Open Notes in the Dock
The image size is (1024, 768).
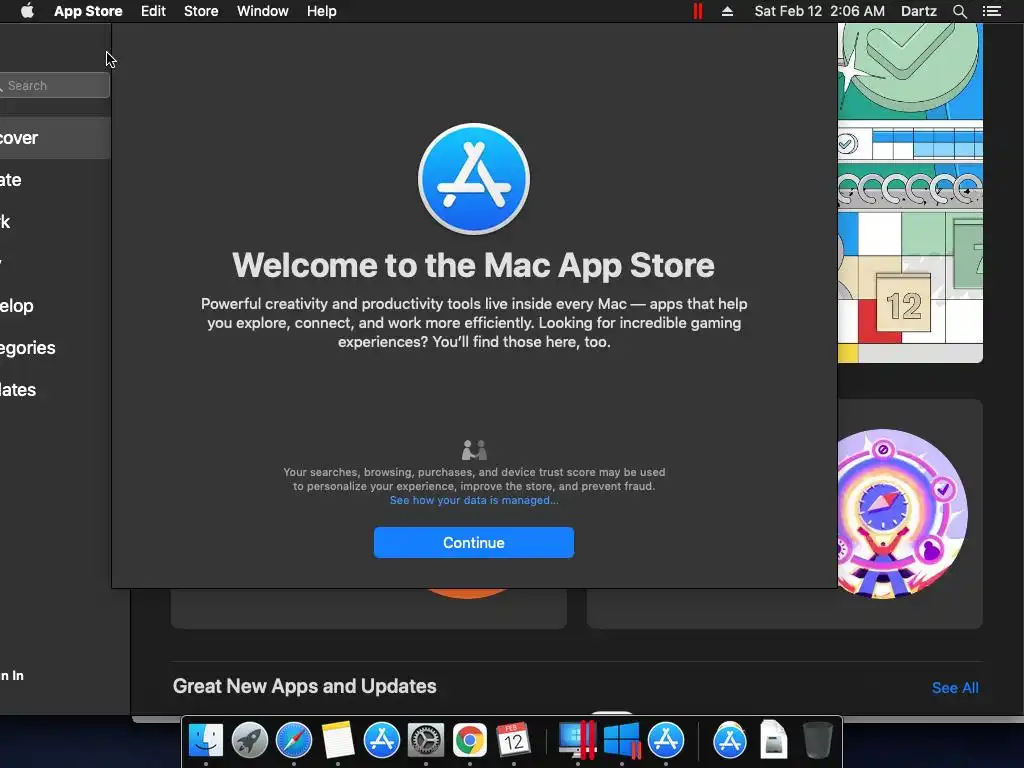(338, 741)
